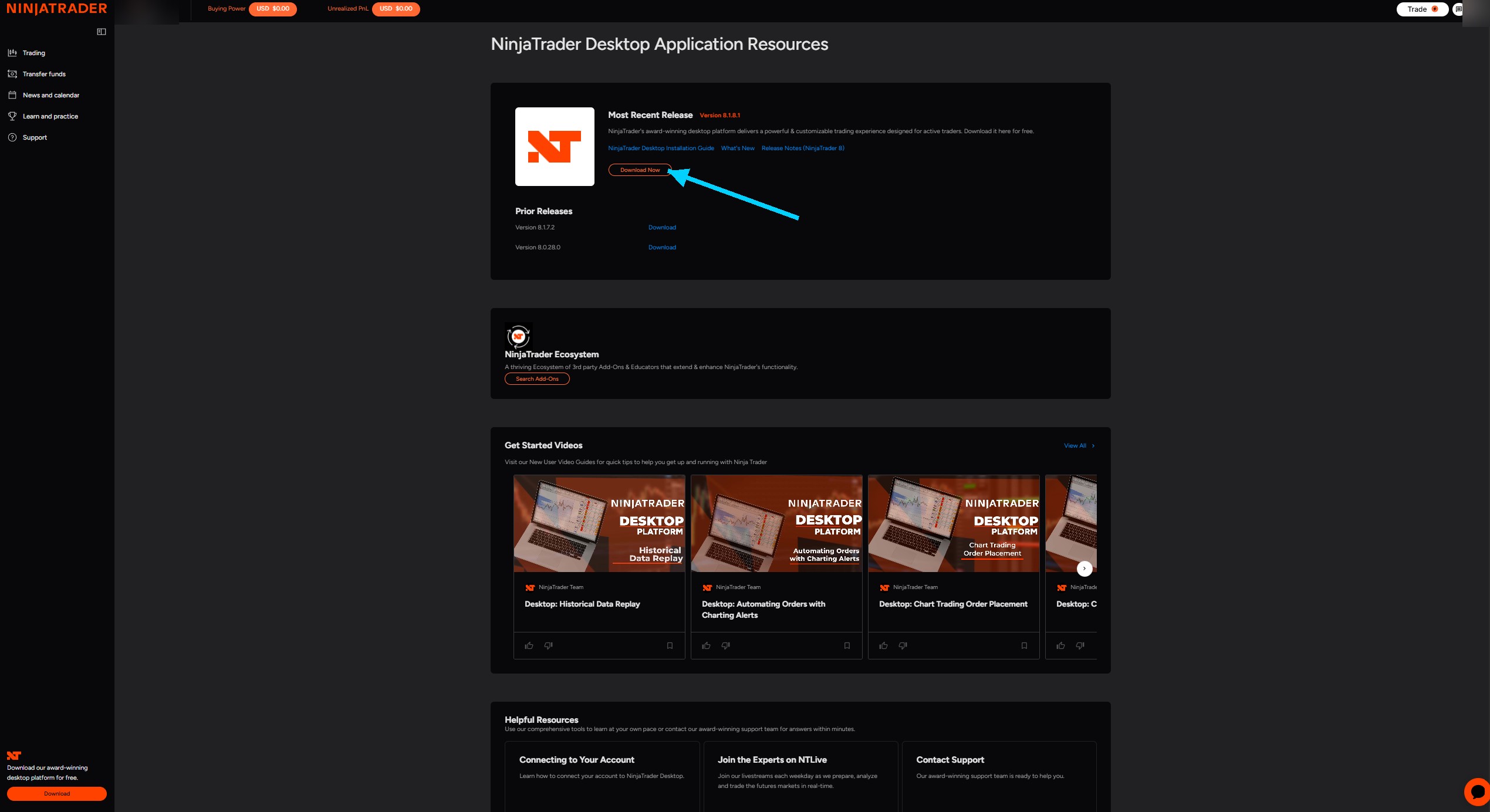1490x812 pixels.
Task: Click the 'Prior Releases' heading
Action: coord(543,211)
